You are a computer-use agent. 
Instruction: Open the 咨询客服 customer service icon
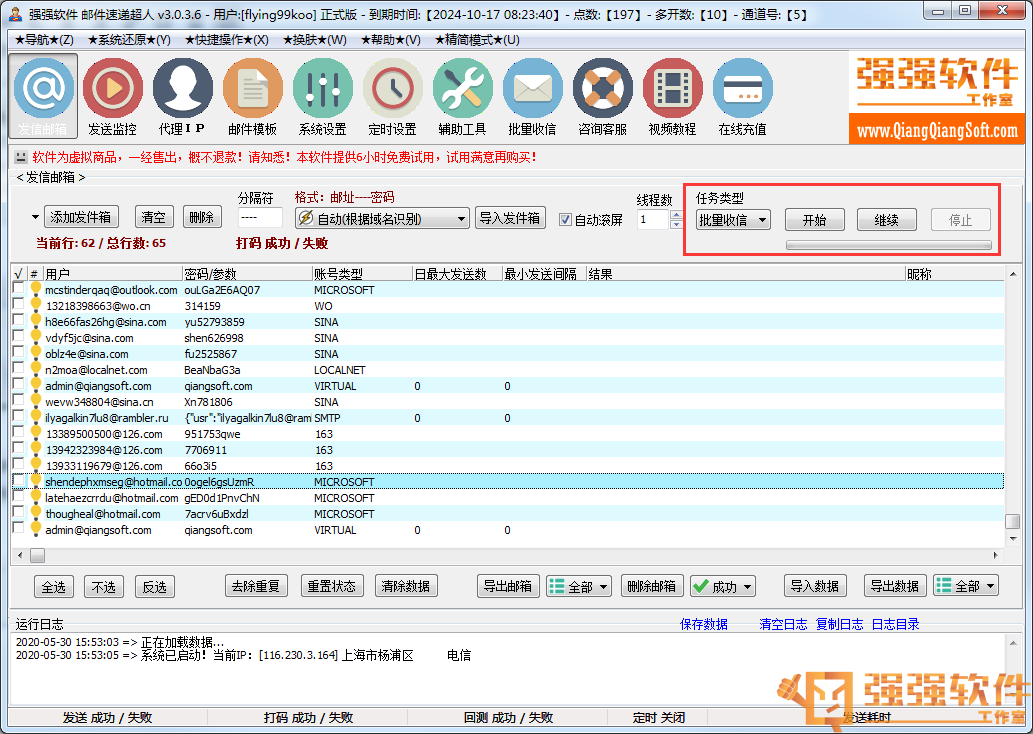(x=603, y=96)
